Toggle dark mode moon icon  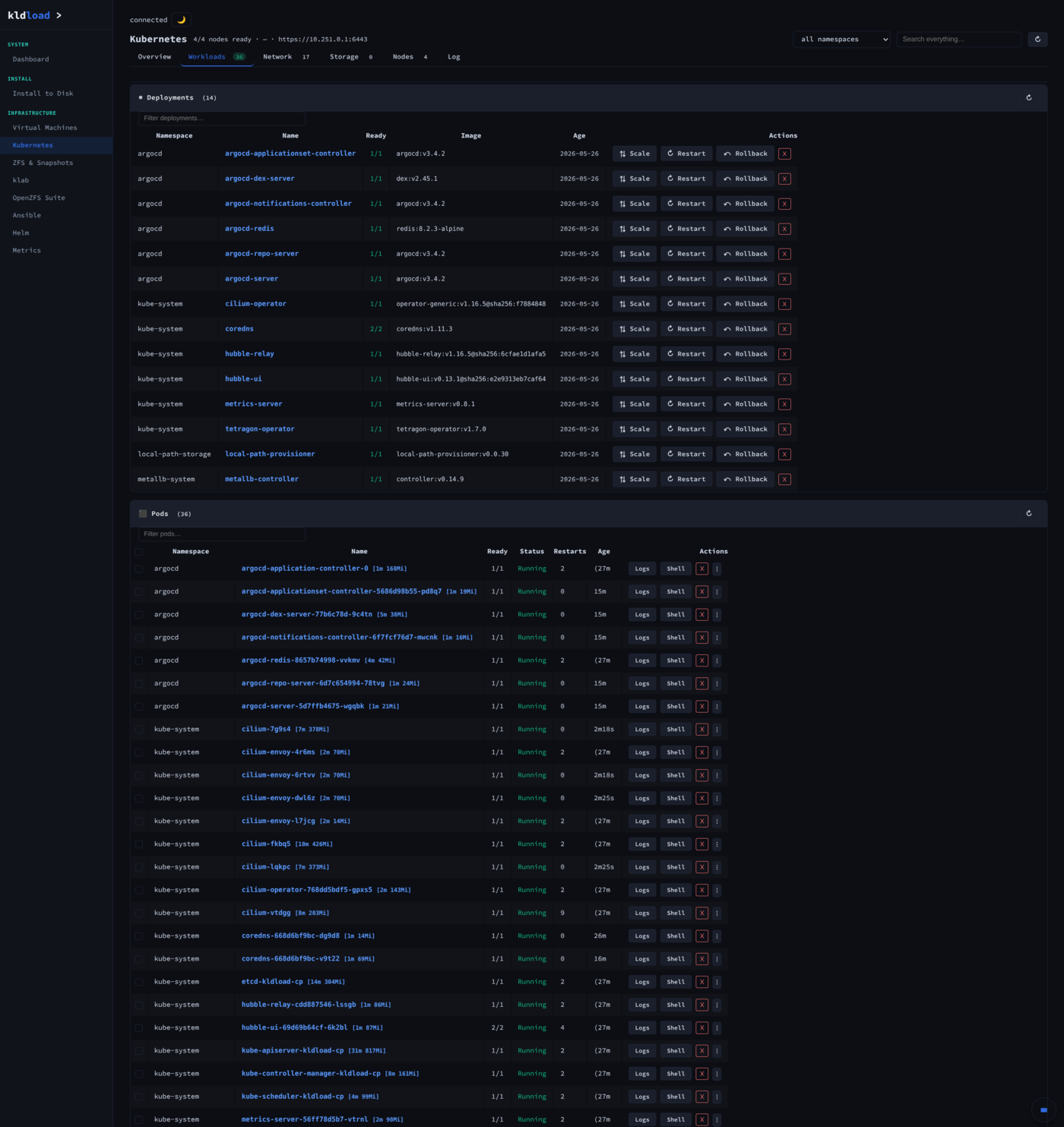[181, 20]
